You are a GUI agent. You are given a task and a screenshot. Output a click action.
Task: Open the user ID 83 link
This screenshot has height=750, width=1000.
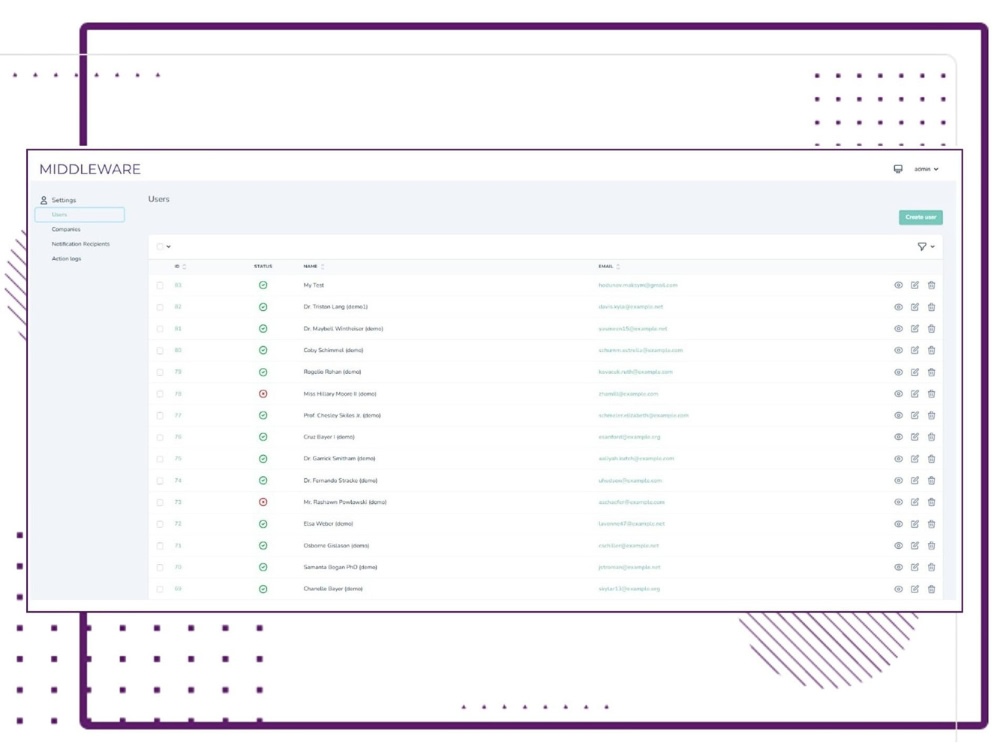pyautogui.click(x=178, y=285)
